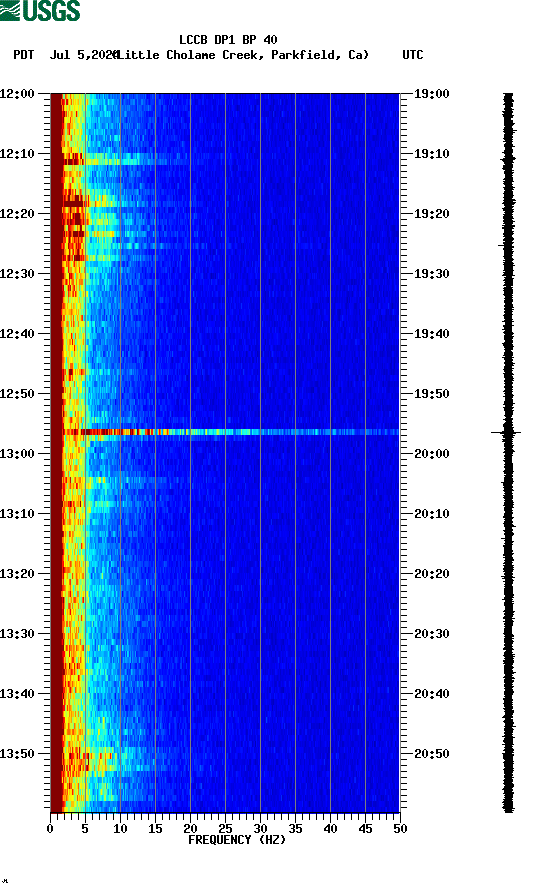Image resolution: width=552 pixels, height=892 pixels.
Task: Click the title text 'LCCB DP1 BP 40'
Action: (228, 40)
